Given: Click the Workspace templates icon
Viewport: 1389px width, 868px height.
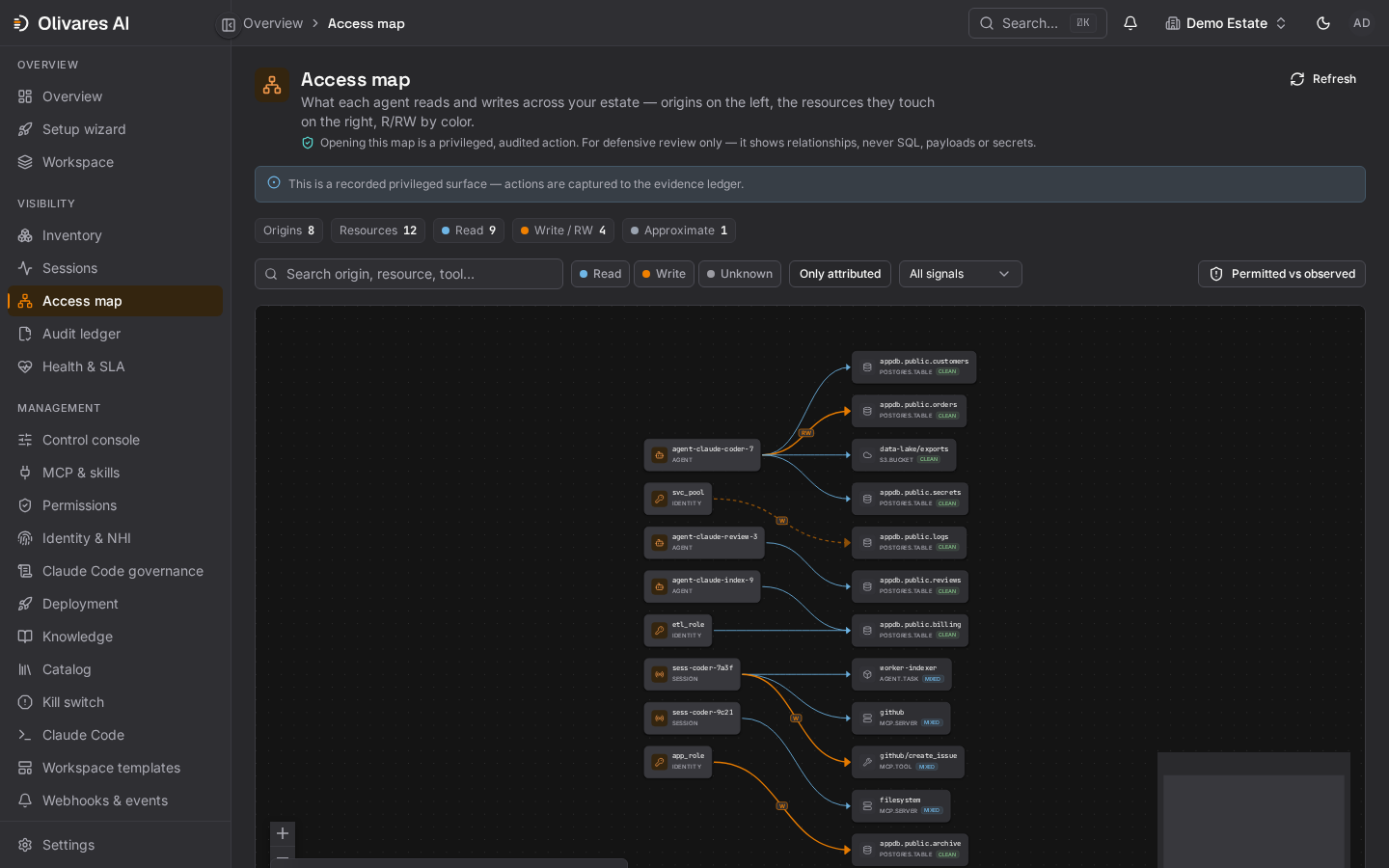Looking at the screenshot, I should point(25,768).
